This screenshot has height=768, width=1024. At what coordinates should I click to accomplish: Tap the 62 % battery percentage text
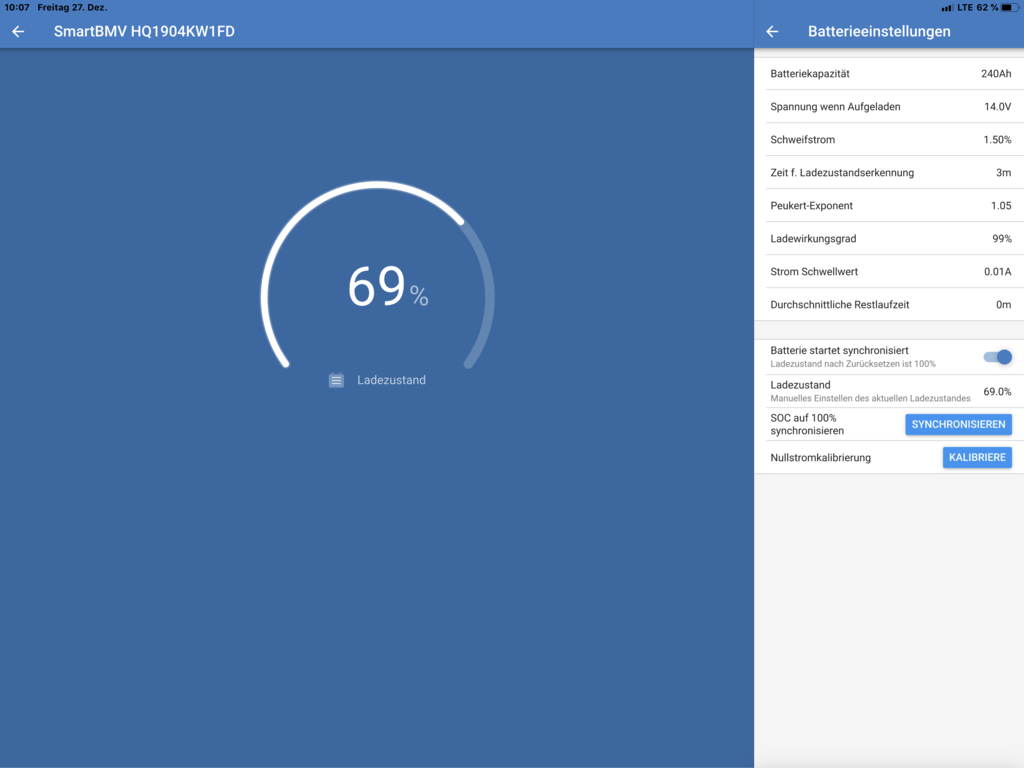click(987, 8)
